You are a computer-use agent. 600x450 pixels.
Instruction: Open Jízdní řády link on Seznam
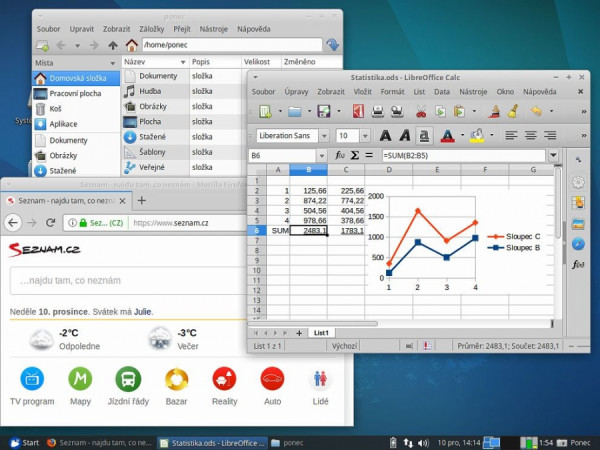pyautogui.click(x=128, y=386)
